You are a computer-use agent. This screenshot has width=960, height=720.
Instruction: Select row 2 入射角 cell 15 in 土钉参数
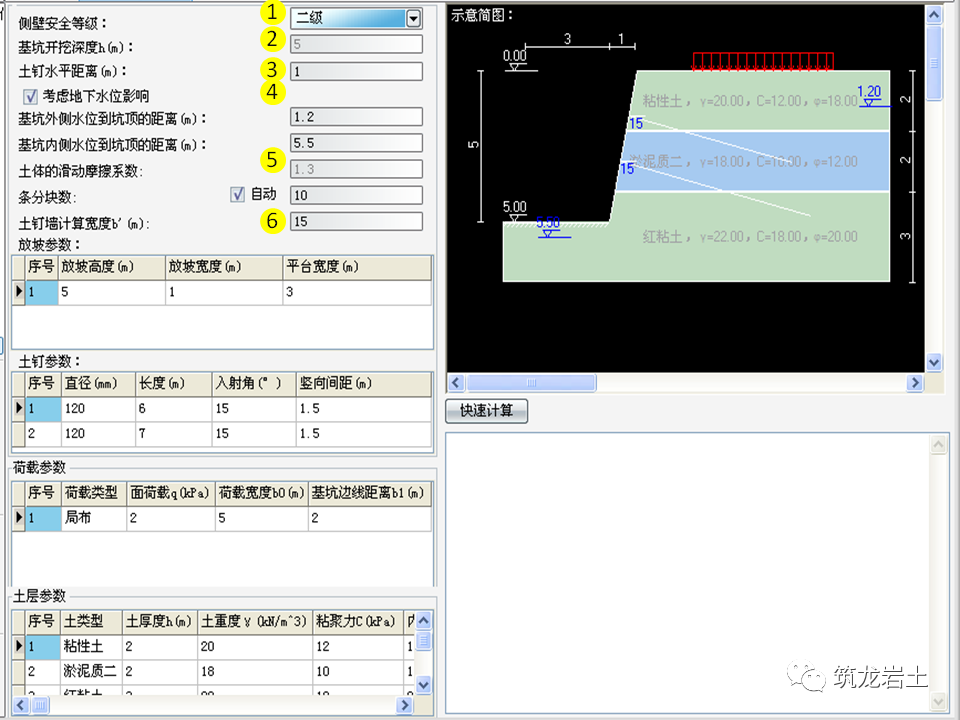(254, 433)
